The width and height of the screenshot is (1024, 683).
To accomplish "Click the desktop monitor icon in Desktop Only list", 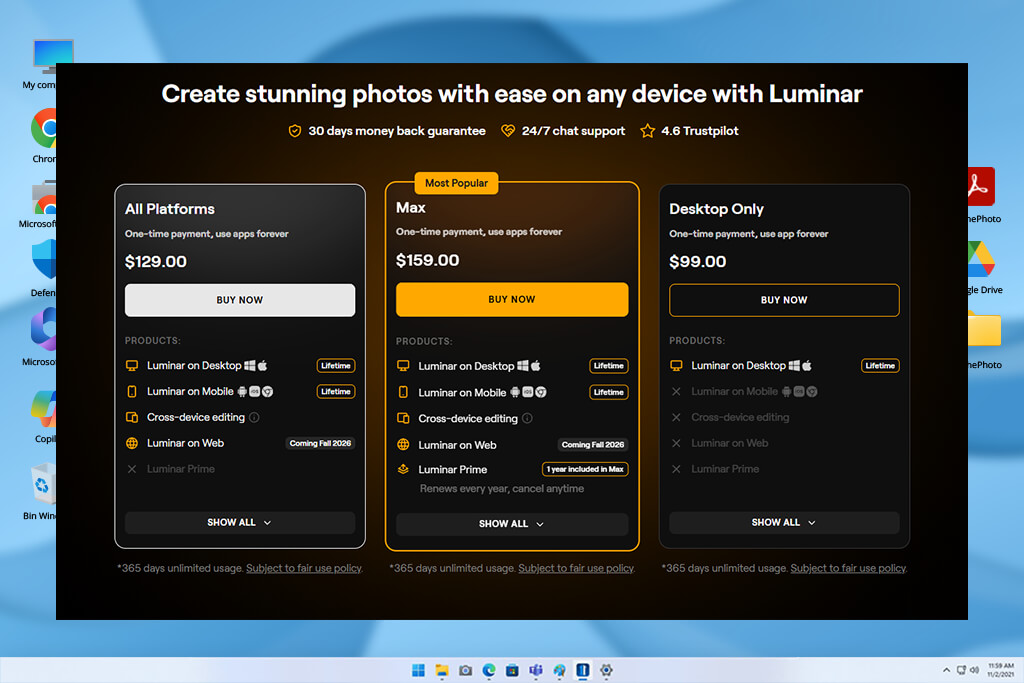I will coord(676,366).
